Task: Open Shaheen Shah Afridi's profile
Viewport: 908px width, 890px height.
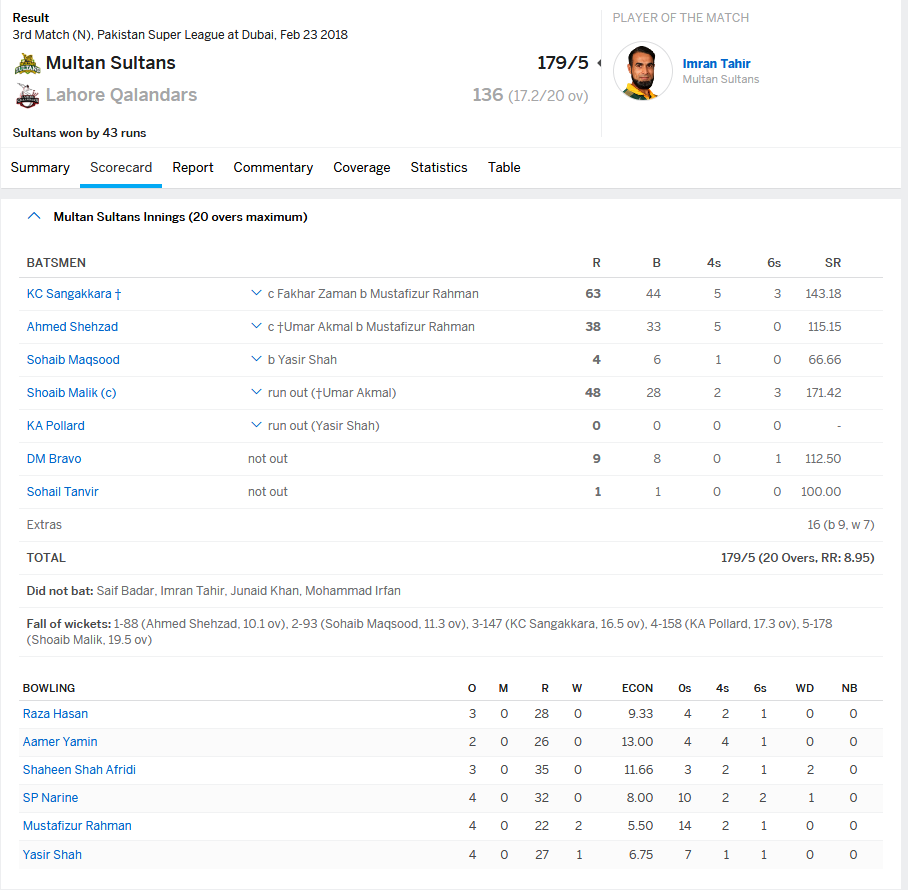Action: coord(79,770)
